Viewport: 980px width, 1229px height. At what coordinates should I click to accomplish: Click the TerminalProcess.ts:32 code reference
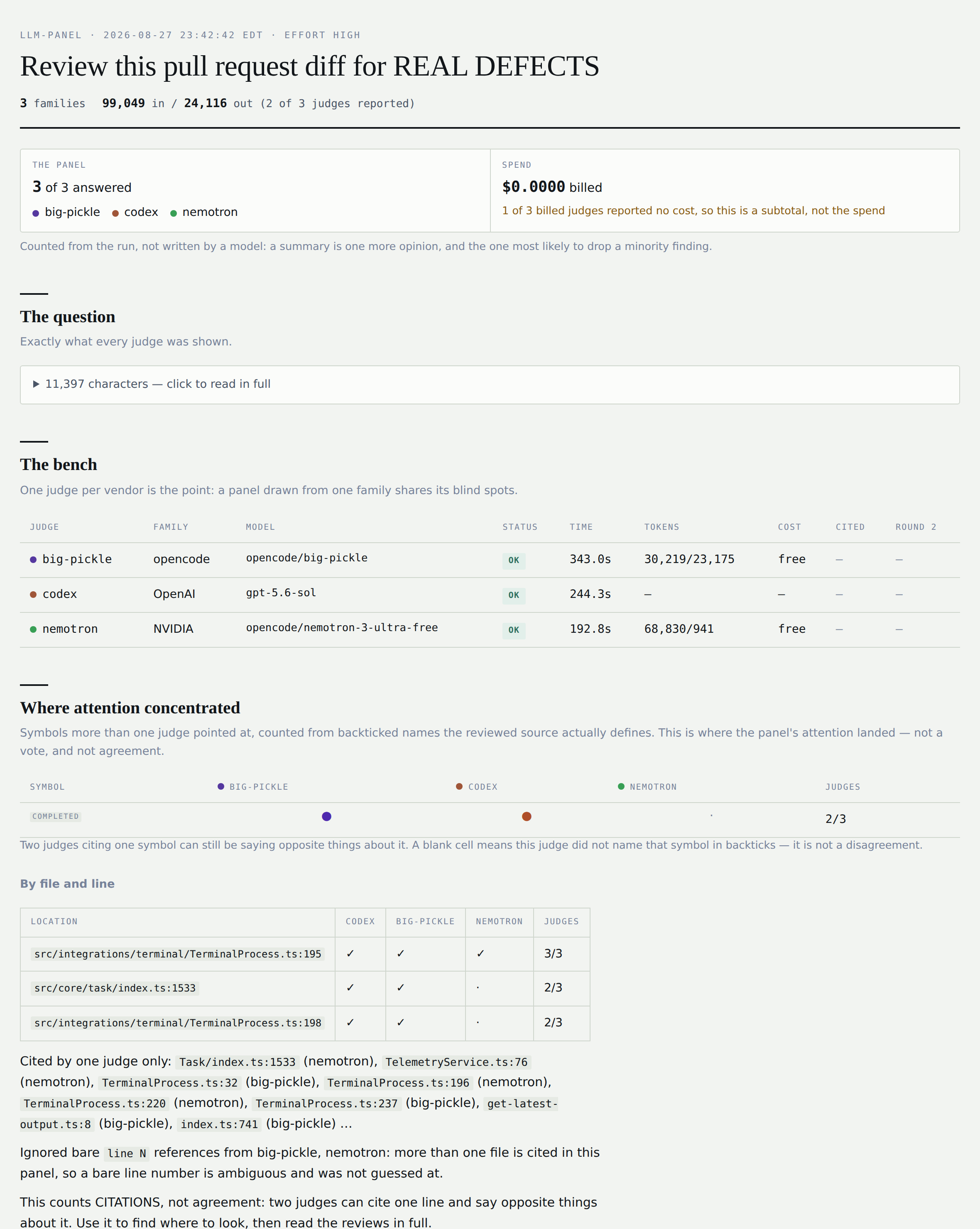coord(170,1083)
